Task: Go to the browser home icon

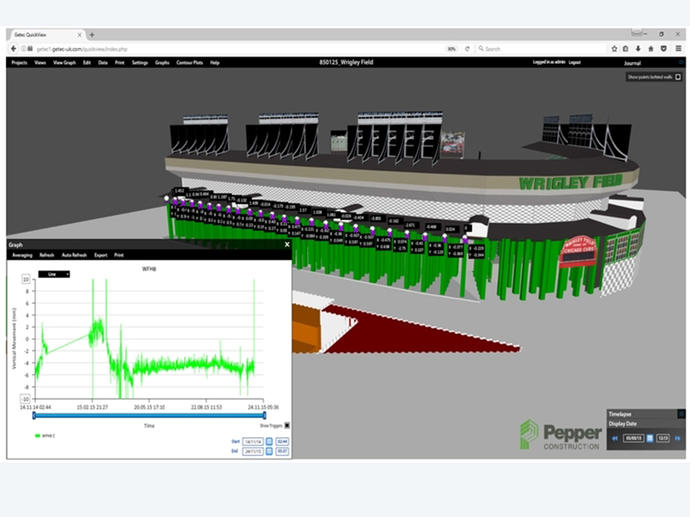Action: [x=651, y=49]
